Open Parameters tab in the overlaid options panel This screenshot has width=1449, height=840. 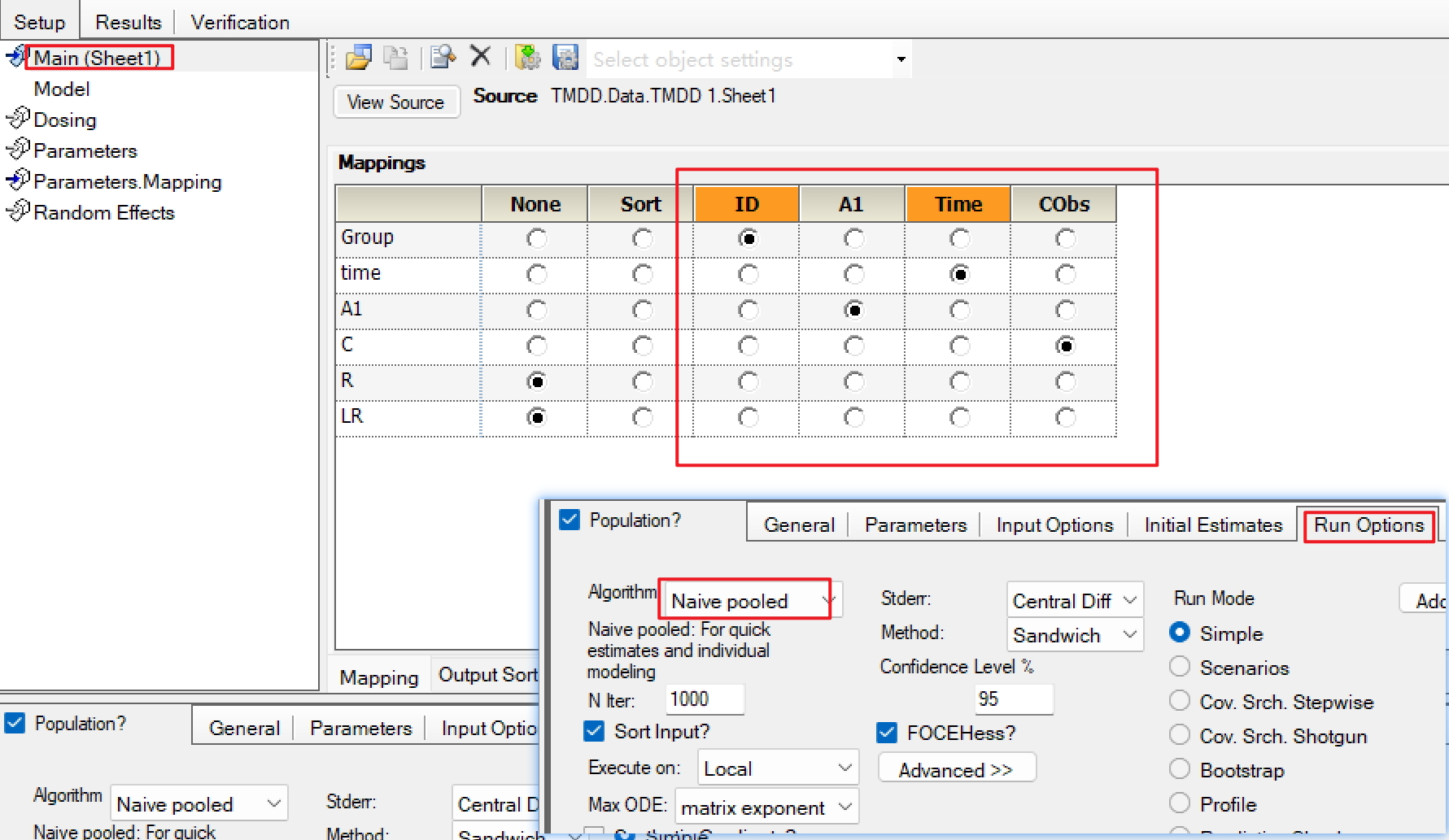[915, 524]
